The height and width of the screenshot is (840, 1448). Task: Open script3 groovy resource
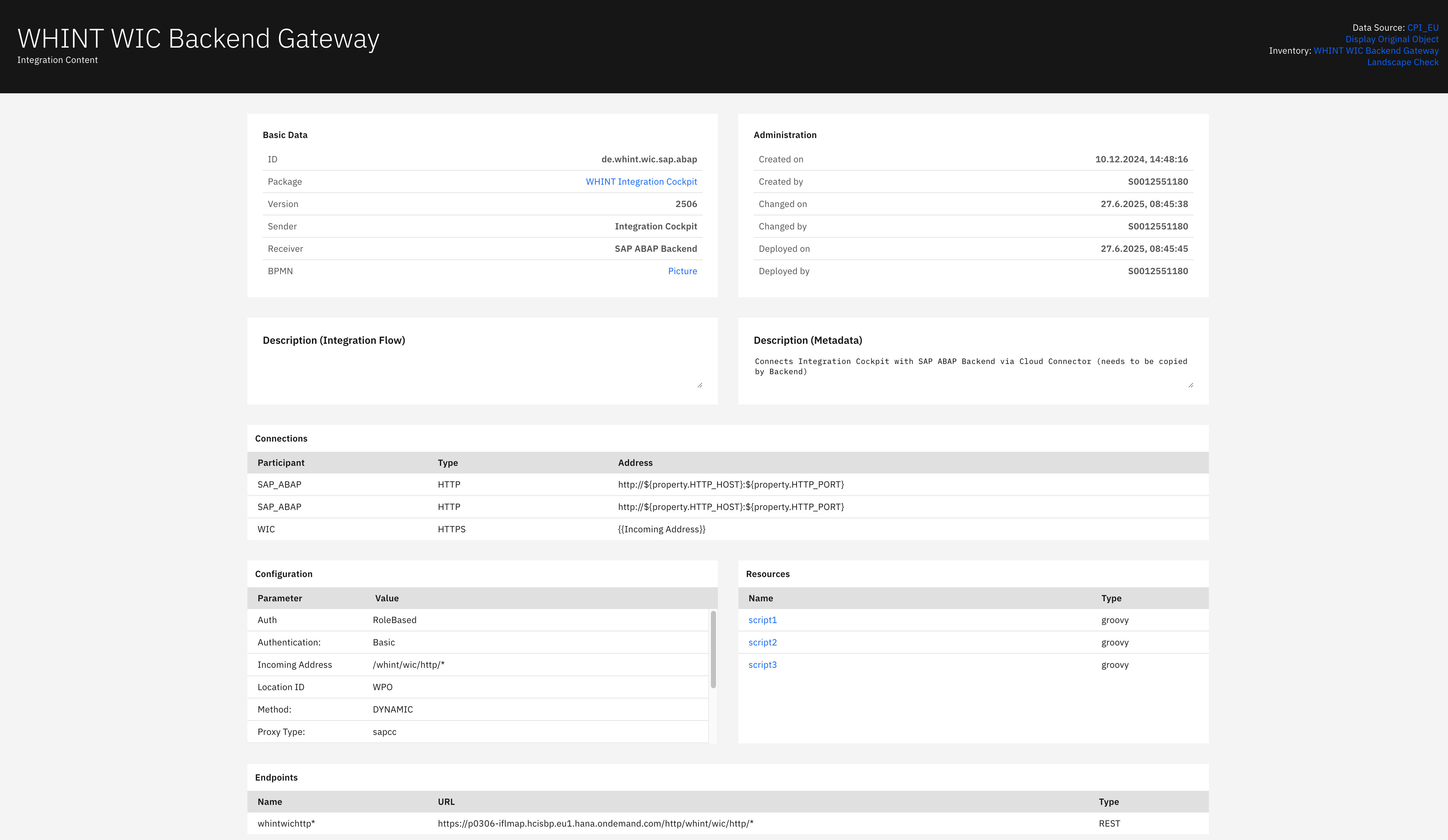coord(762,665)
